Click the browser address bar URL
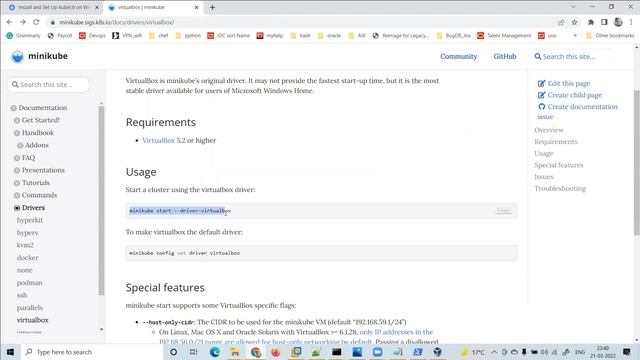Screen dimensions: 640x360 click(117, 22)
